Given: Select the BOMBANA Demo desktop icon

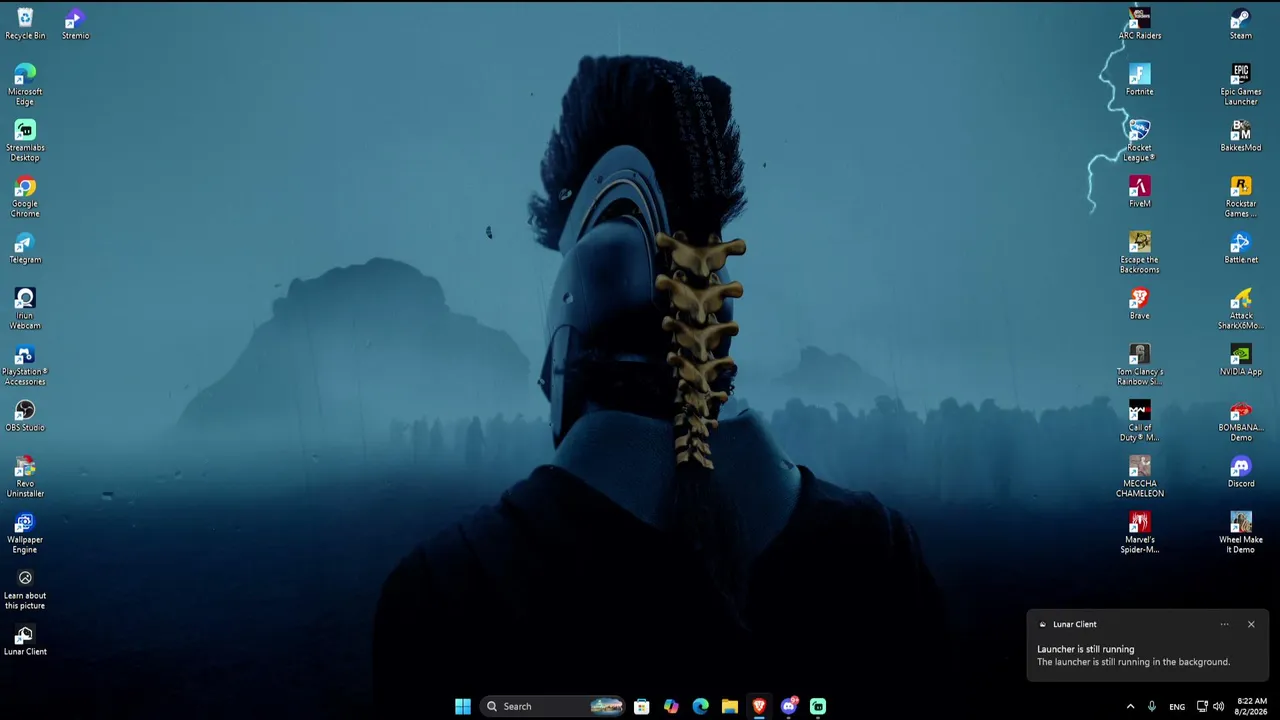Looking at the screenshot, I should click(1241, 421).
